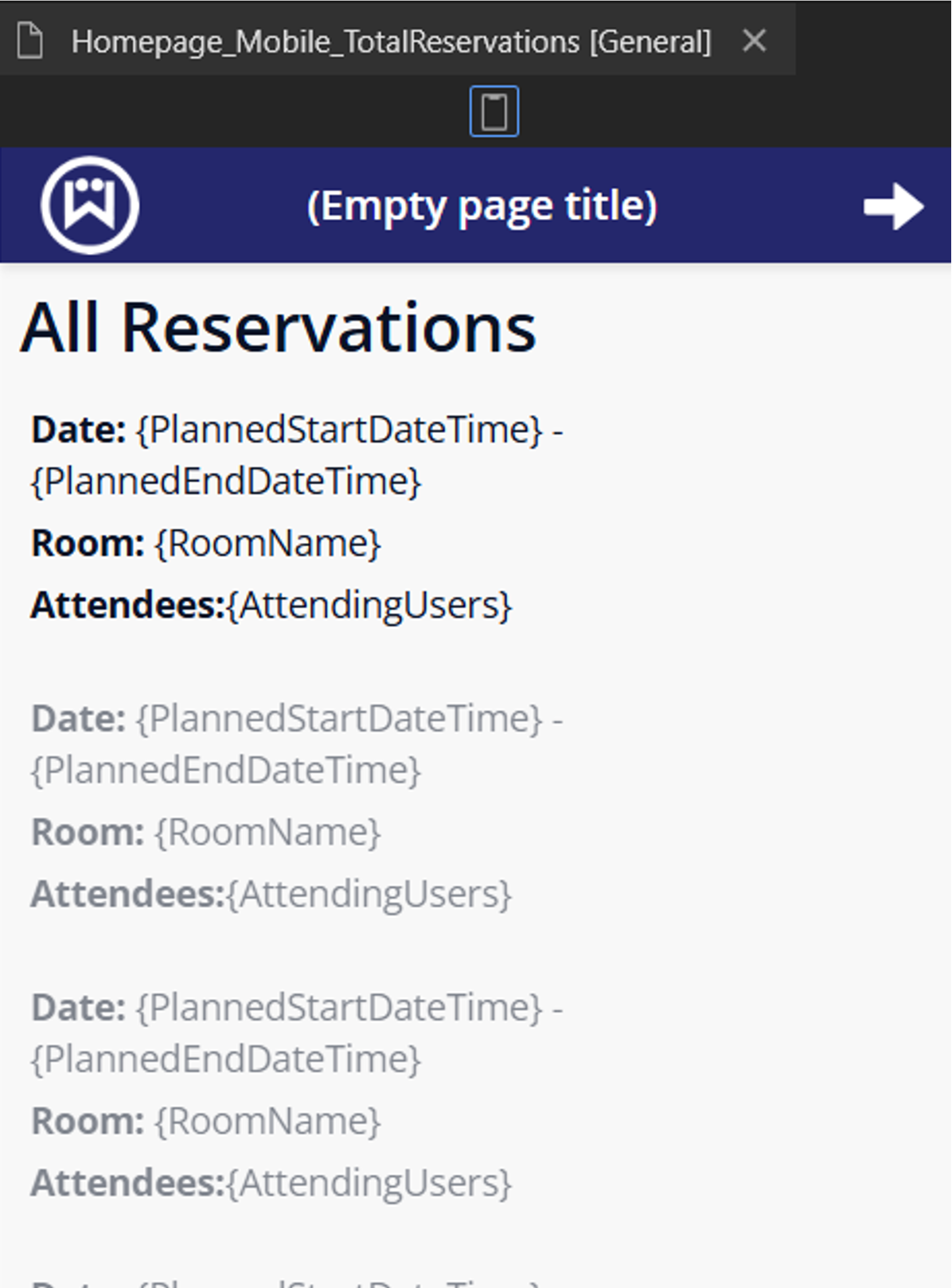Close the Homepage_Mobile_TotalReservations tab
The height and width of the screenshot is (1288, 952).
(x=754, y=41)
